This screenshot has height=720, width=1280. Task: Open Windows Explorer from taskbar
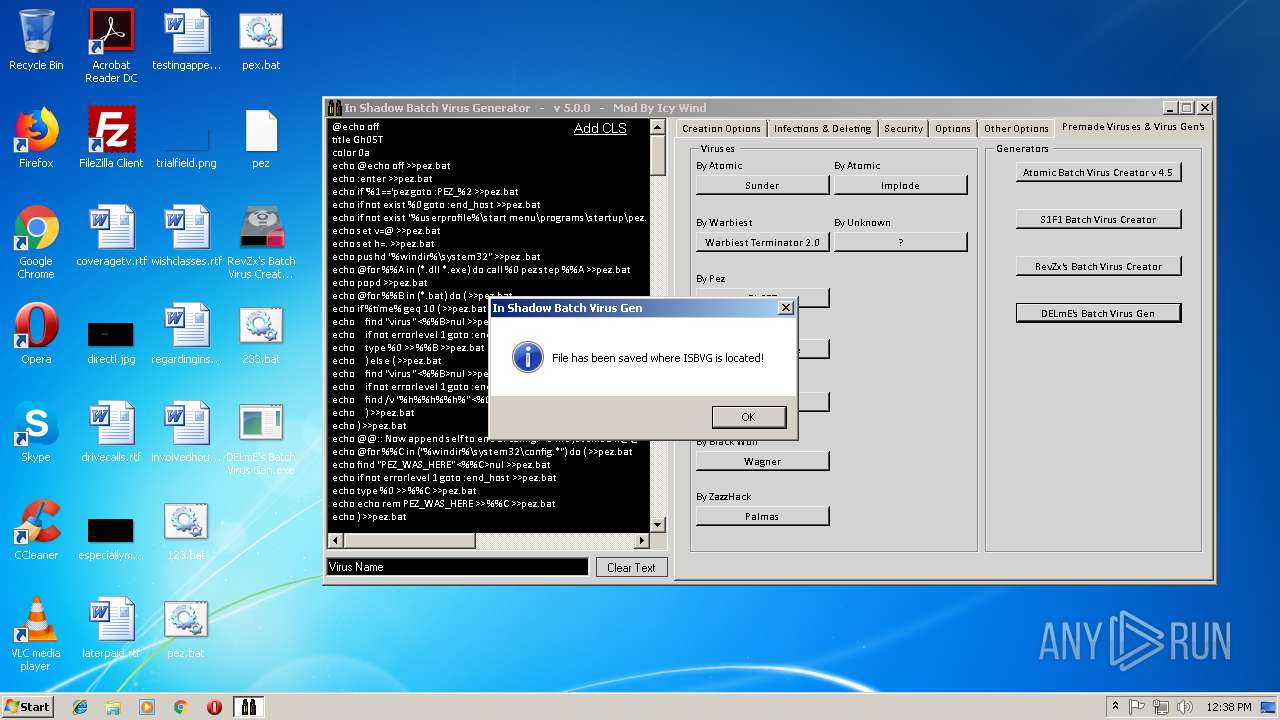(x=113, y=707)
